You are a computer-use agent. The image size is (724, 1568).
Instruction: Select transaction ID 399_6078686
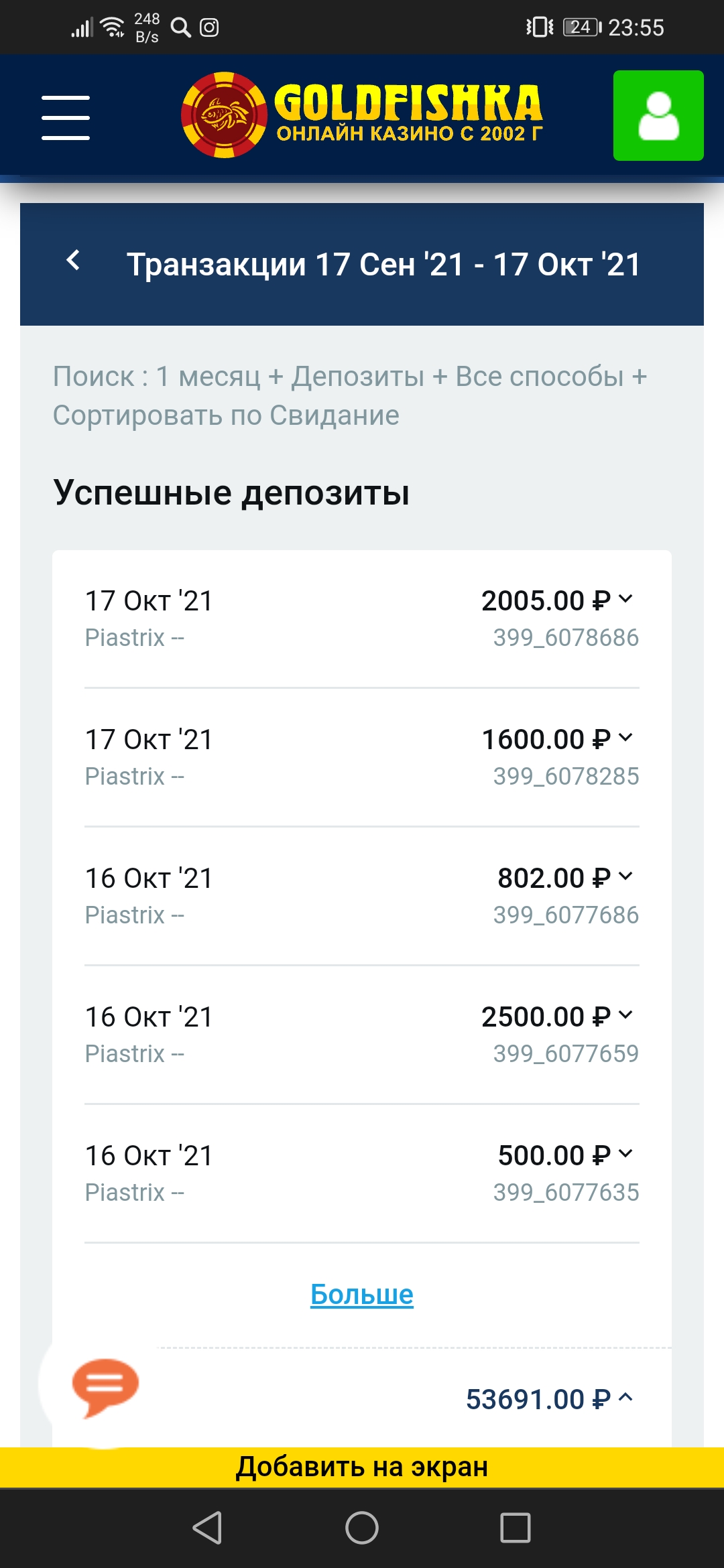(566, 638)
